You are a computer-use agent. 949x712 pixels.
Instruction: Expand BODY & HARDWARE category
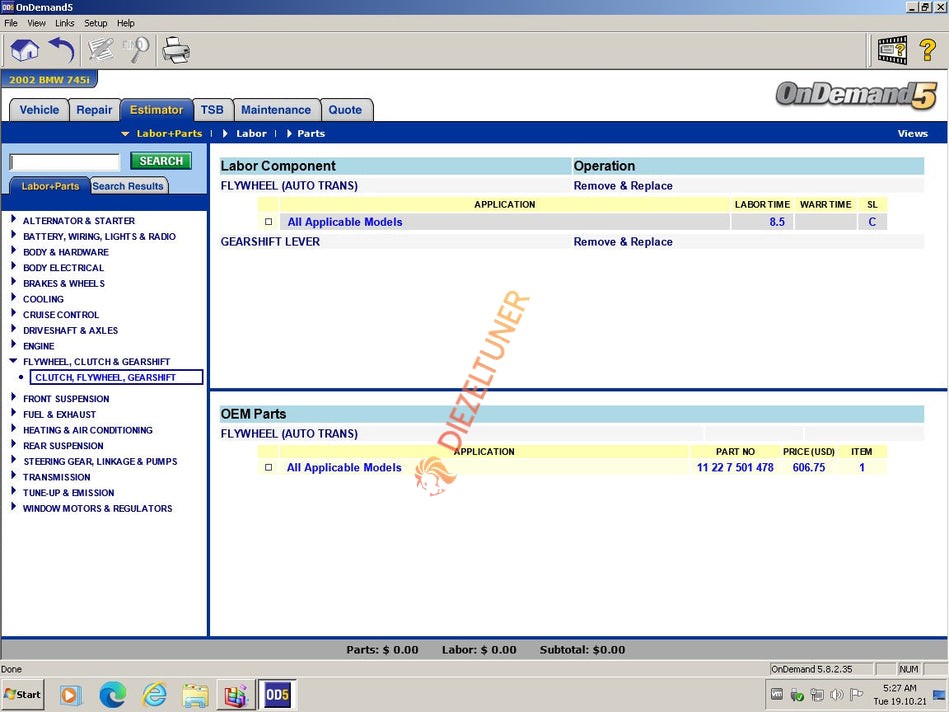coord(13,251)
